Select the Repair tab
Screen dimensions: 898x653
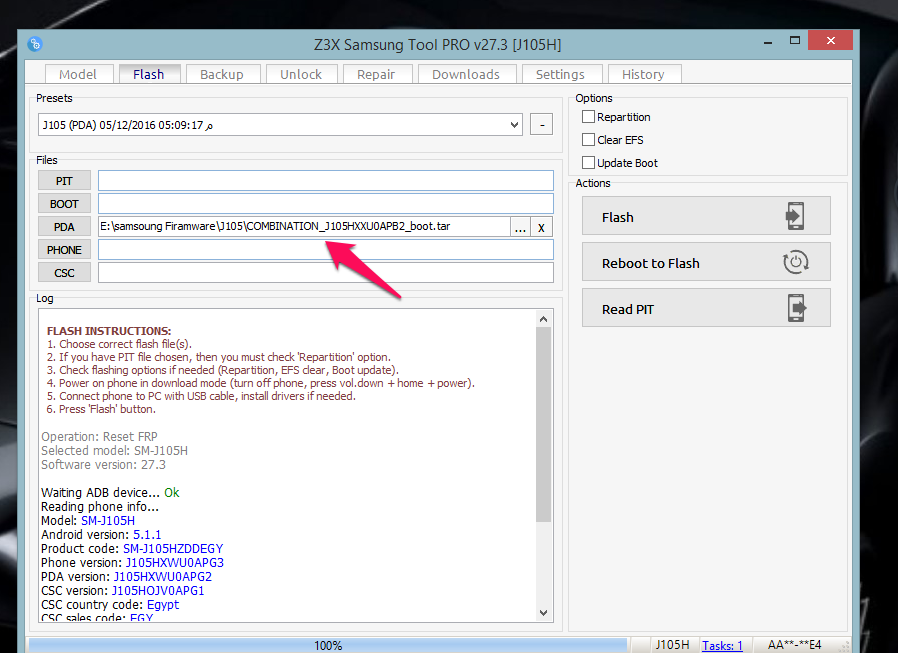(x=376, y=74)
